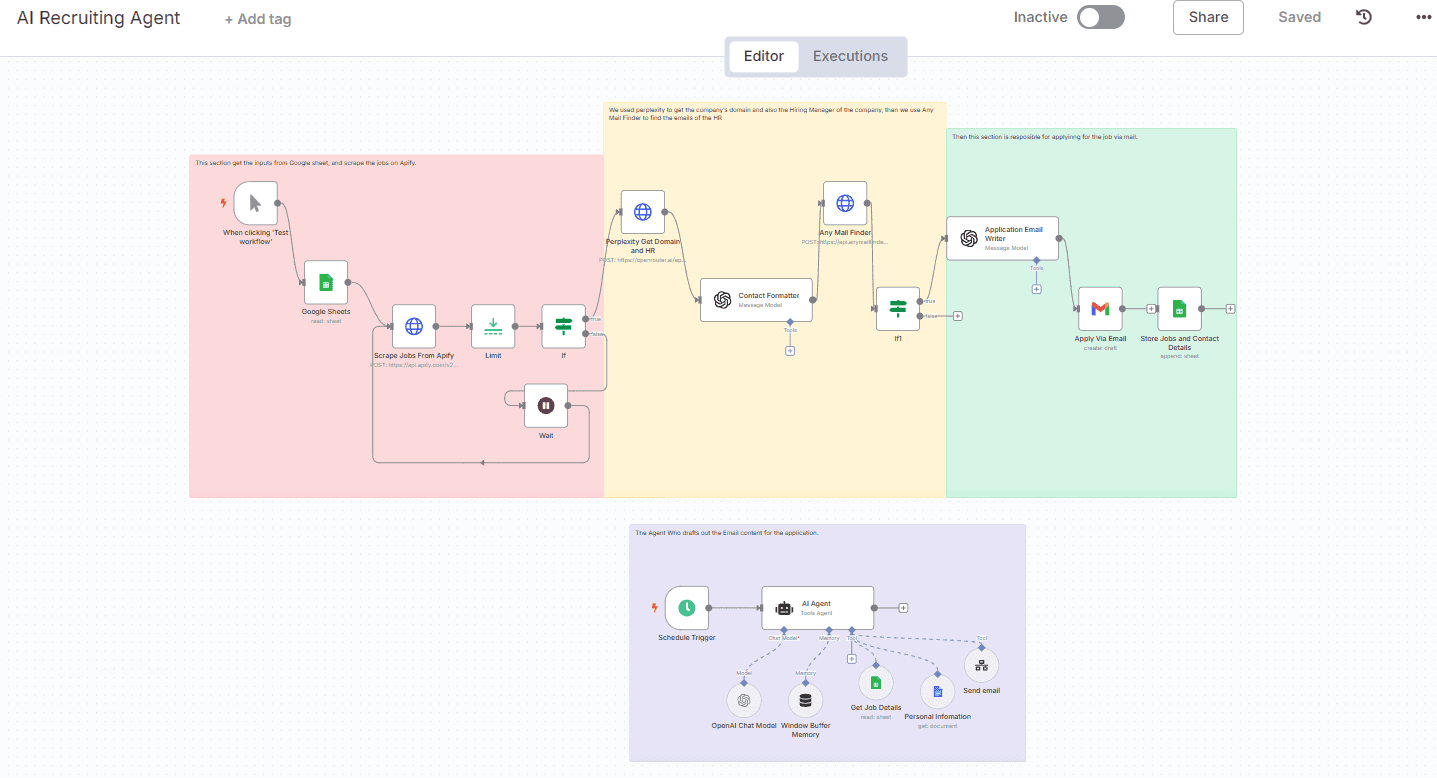Viewport: 1437px width, 778px height.
Task: Select red sticky note about Google sheet inputs
Action: point(396,325)
